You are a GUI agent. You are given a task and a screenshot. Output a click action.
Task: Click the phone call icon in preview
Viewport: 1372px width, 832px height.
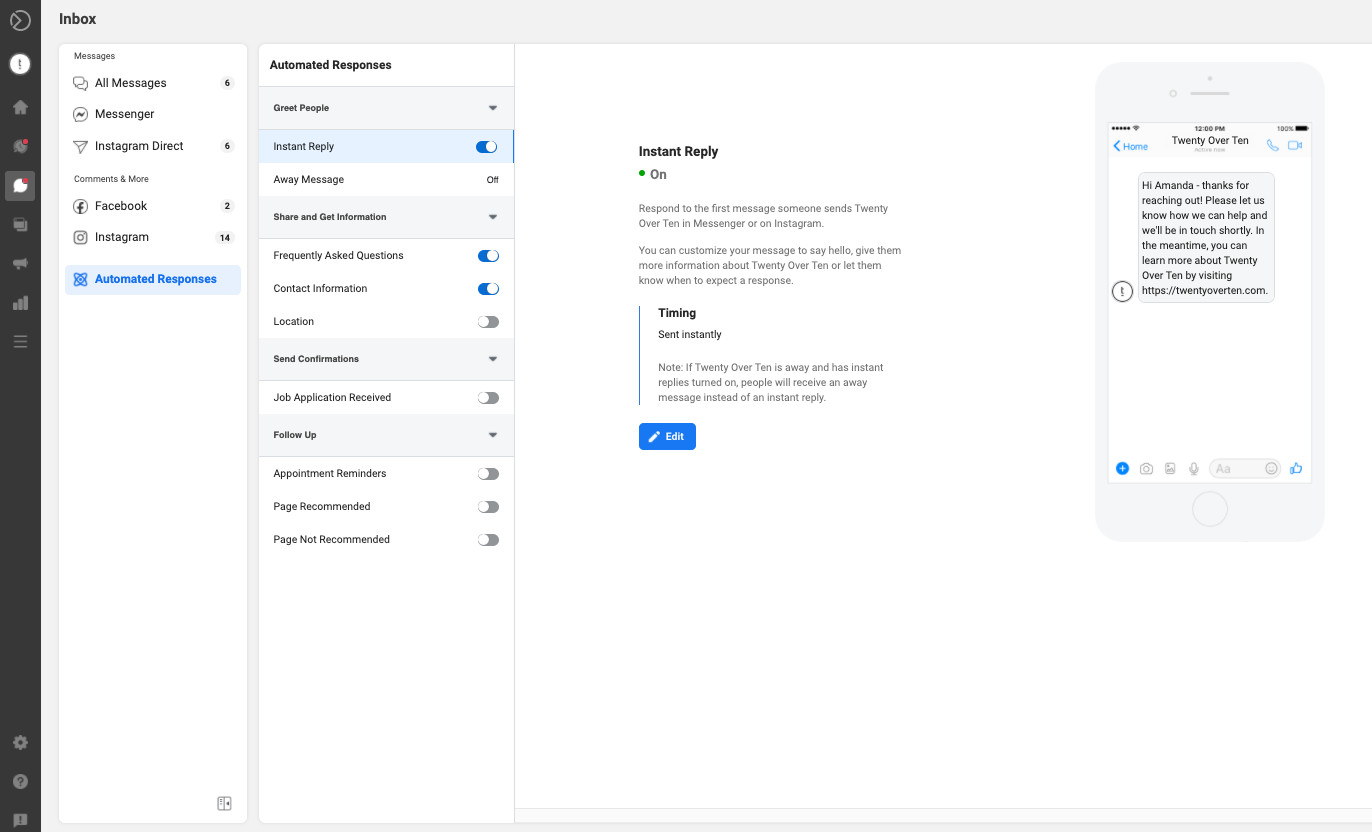pyautogui.click(x=1272, y=145)
